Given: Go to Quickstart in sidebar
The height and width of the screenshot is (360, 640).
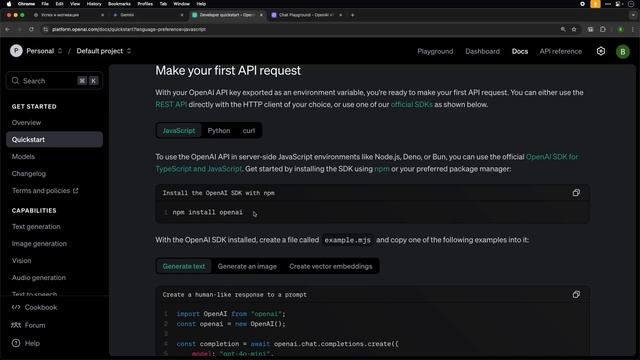Looking at the screenshot, I should (54, 140).
